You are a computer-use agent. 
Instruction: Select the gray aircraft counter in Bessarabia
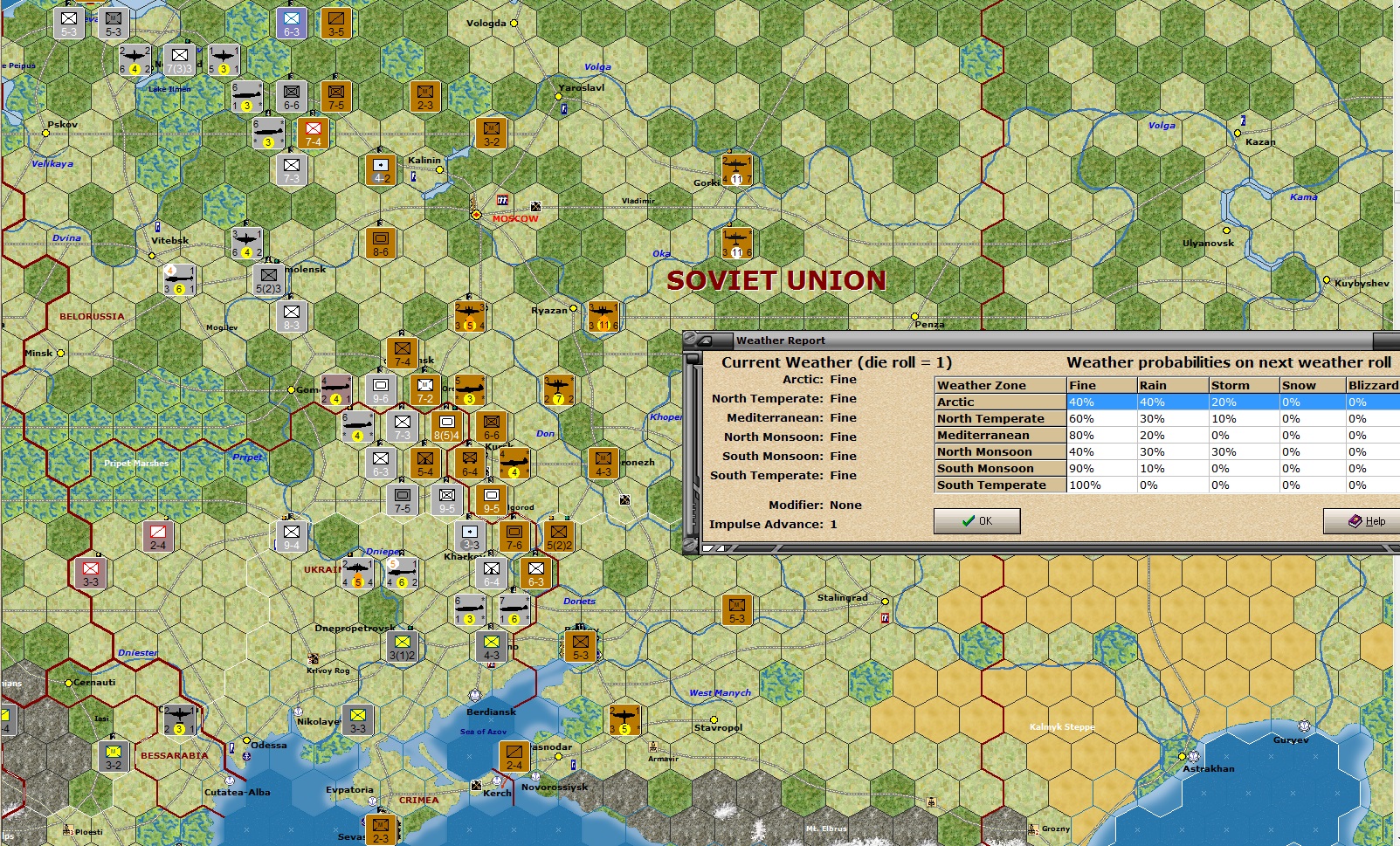pyautogui.click(x=180, y=720)
